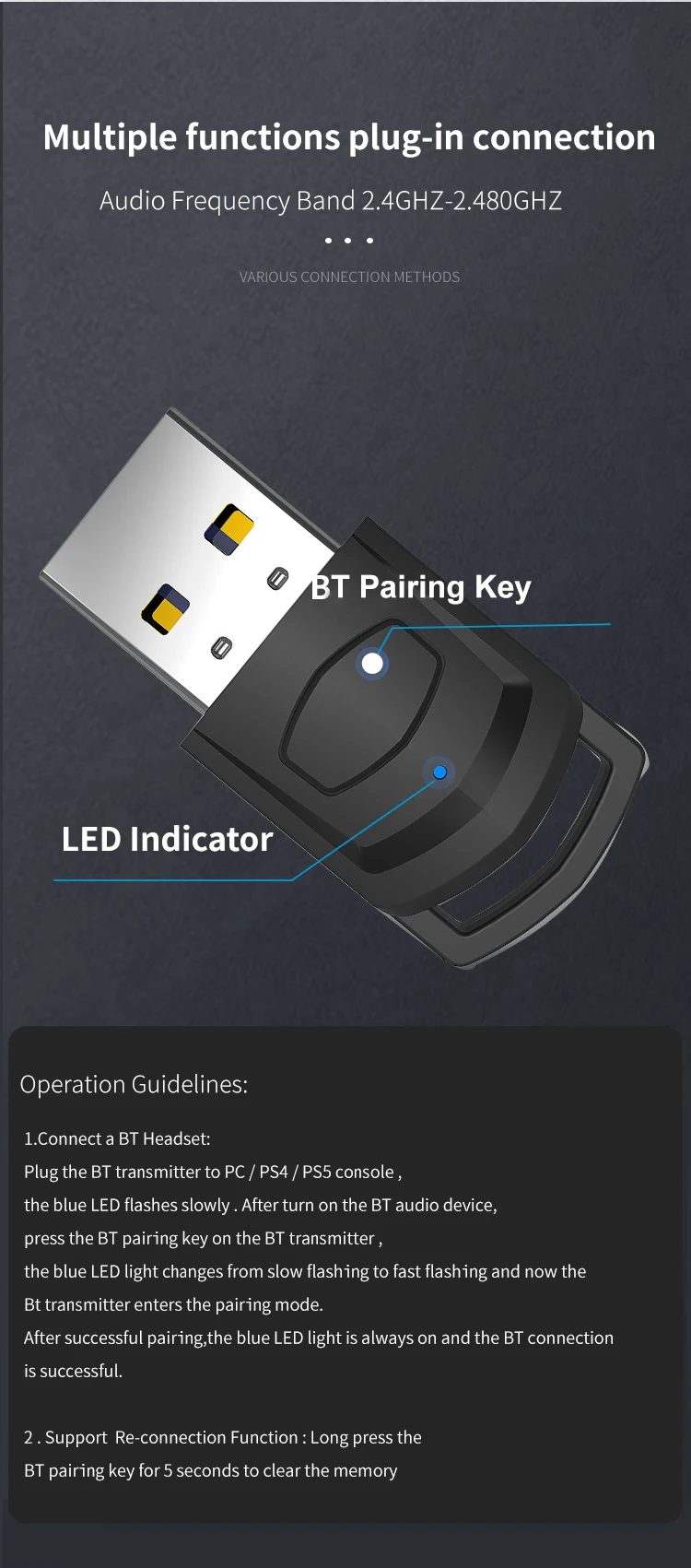691x1568 pixels.
Task: Click the "VARIOUS CONNECTION METHODS" caption
Action: click(x=349, y=277)
